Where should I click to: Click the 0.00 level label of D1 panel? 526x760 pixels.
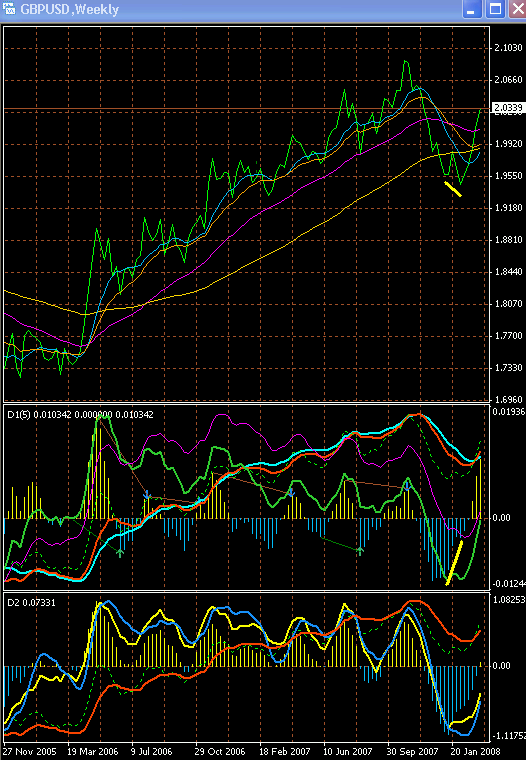(502, 518)
